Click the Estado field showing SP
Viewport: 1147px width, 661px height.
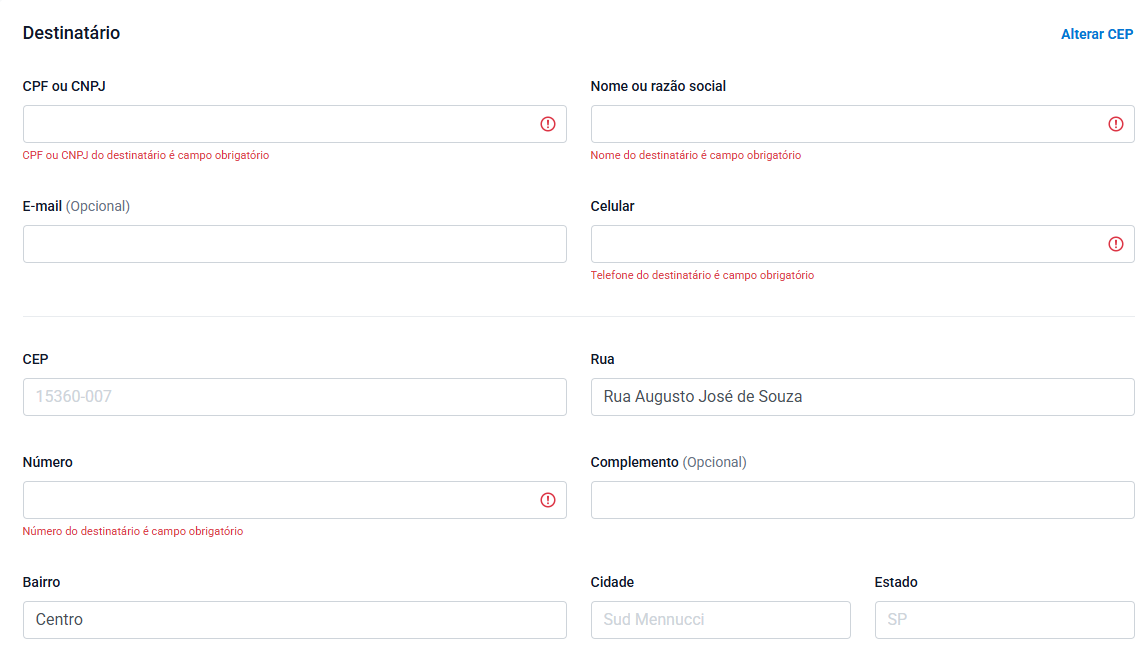click(1004, 620)
